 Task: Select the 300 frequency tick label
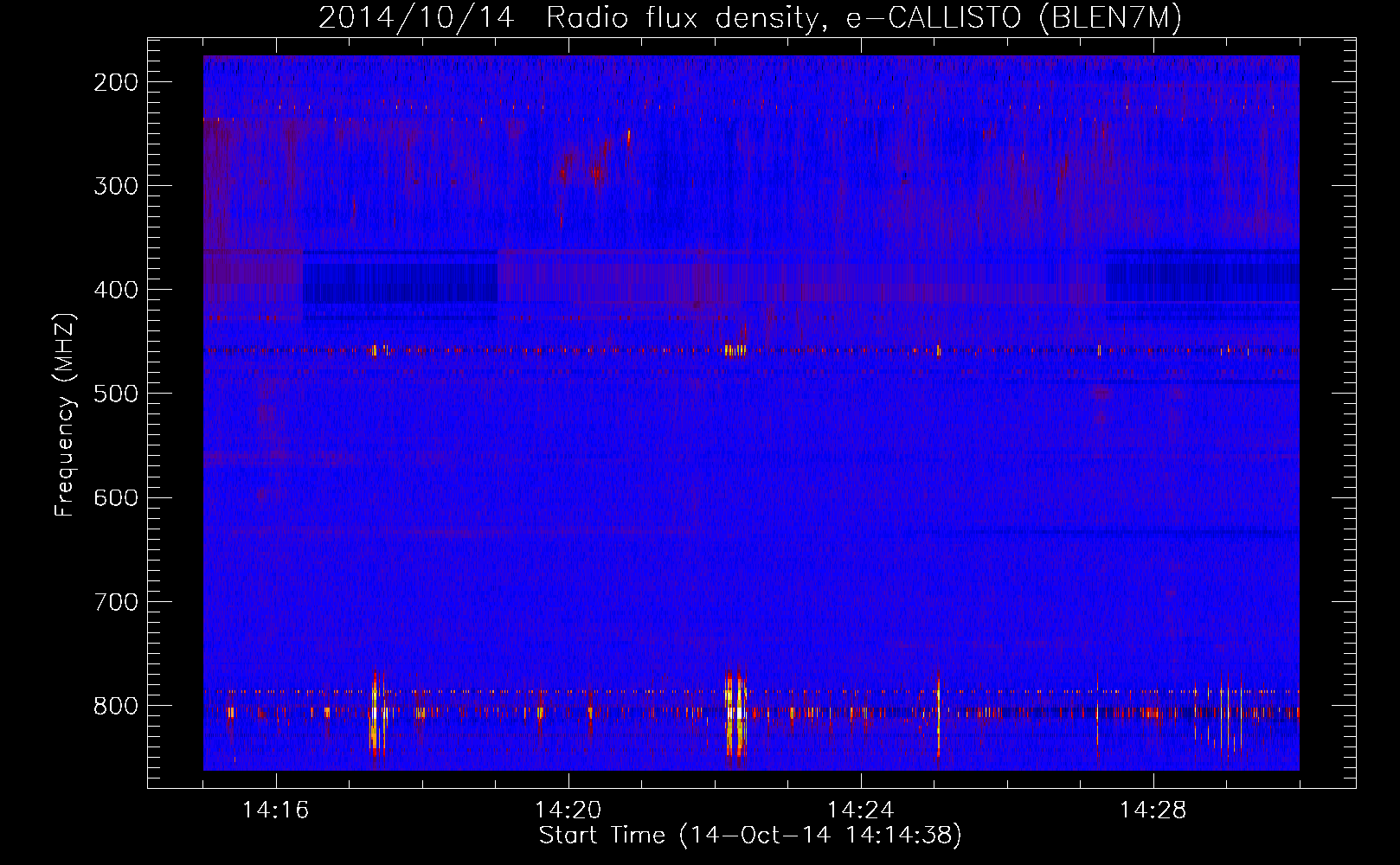116,186
